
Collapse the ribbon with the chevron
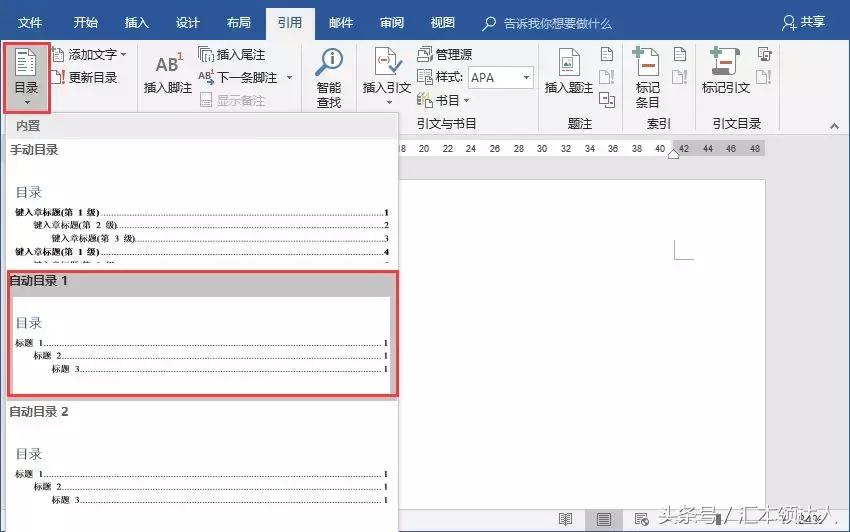tap(834, 126)
